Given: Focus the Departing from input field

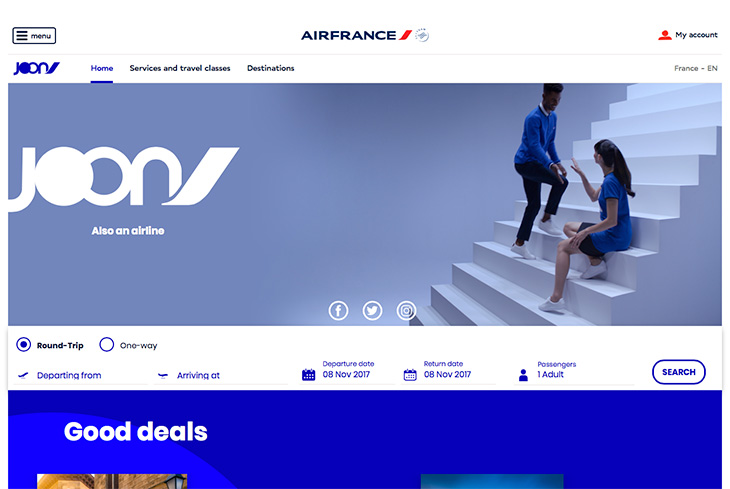Looking at the screenshot, I should click(x=81, y=375).
